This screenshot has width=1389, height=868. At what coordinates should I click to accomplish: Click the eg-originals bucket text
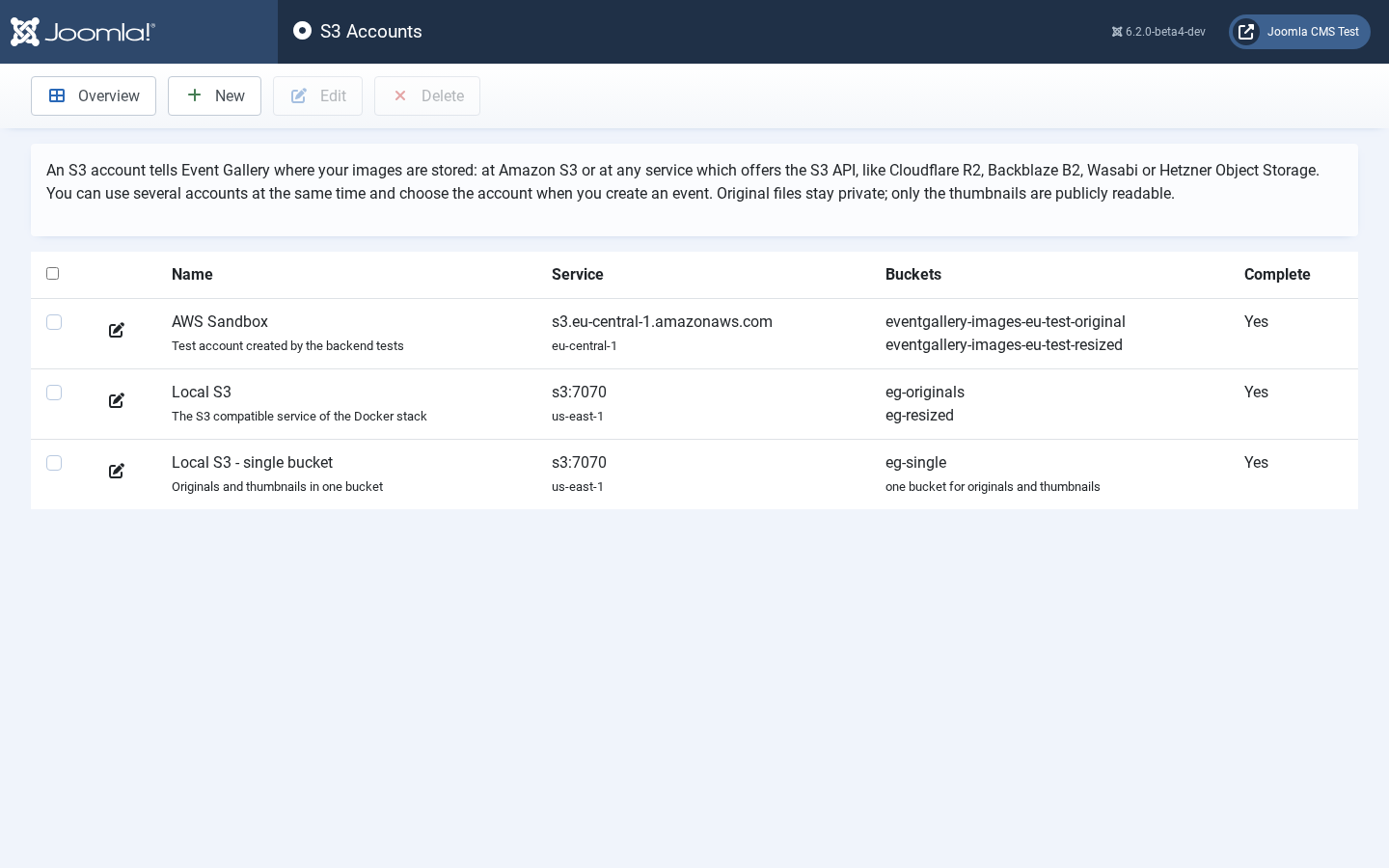pyautogui.click(x=925, y=392)
